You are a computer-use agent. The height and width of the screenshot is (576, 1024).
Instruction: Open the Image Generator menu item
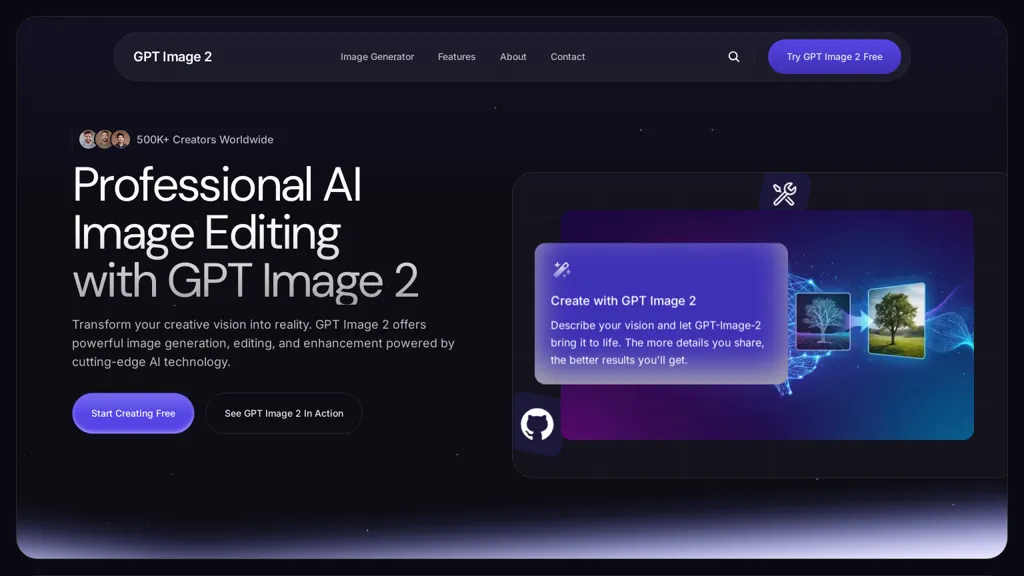tap(377, 57)
